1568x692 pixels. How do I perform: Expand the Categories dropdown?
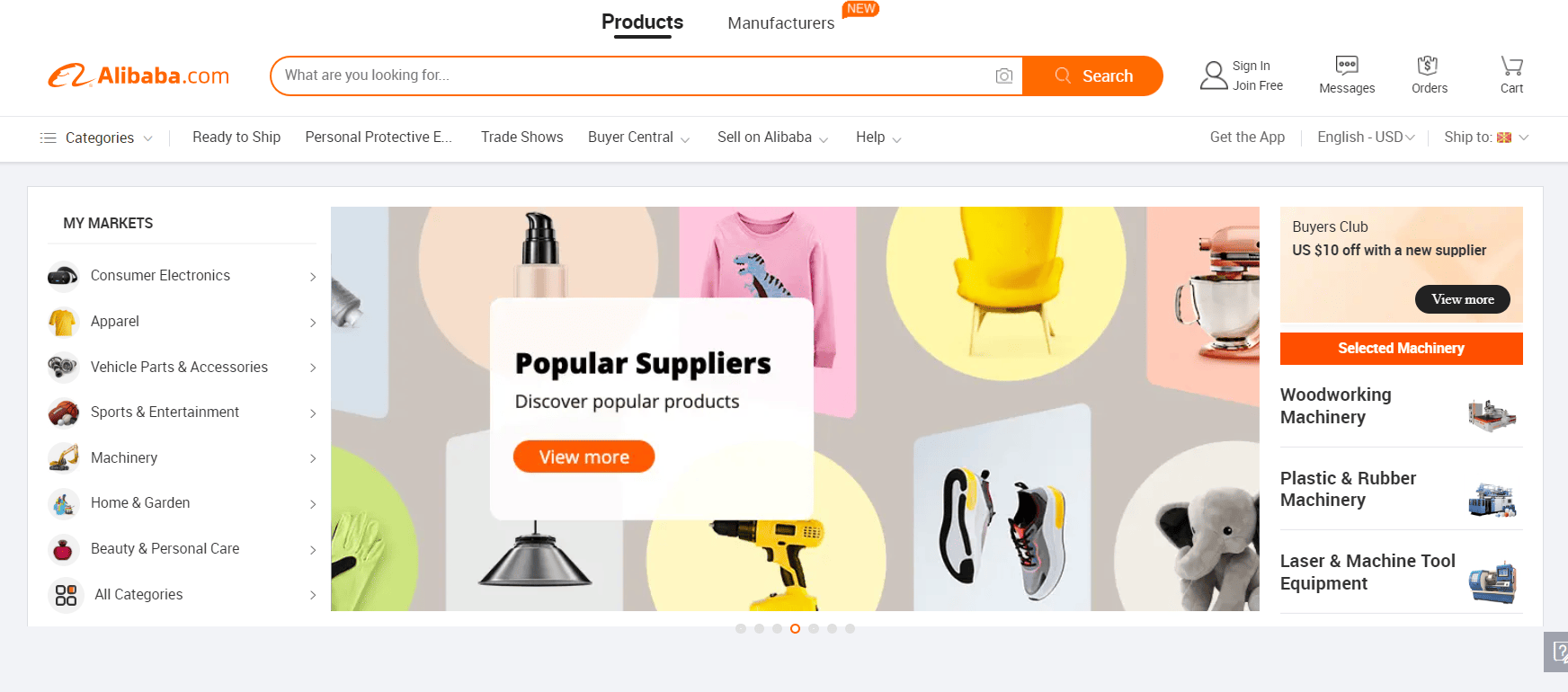tap(96, 138)
